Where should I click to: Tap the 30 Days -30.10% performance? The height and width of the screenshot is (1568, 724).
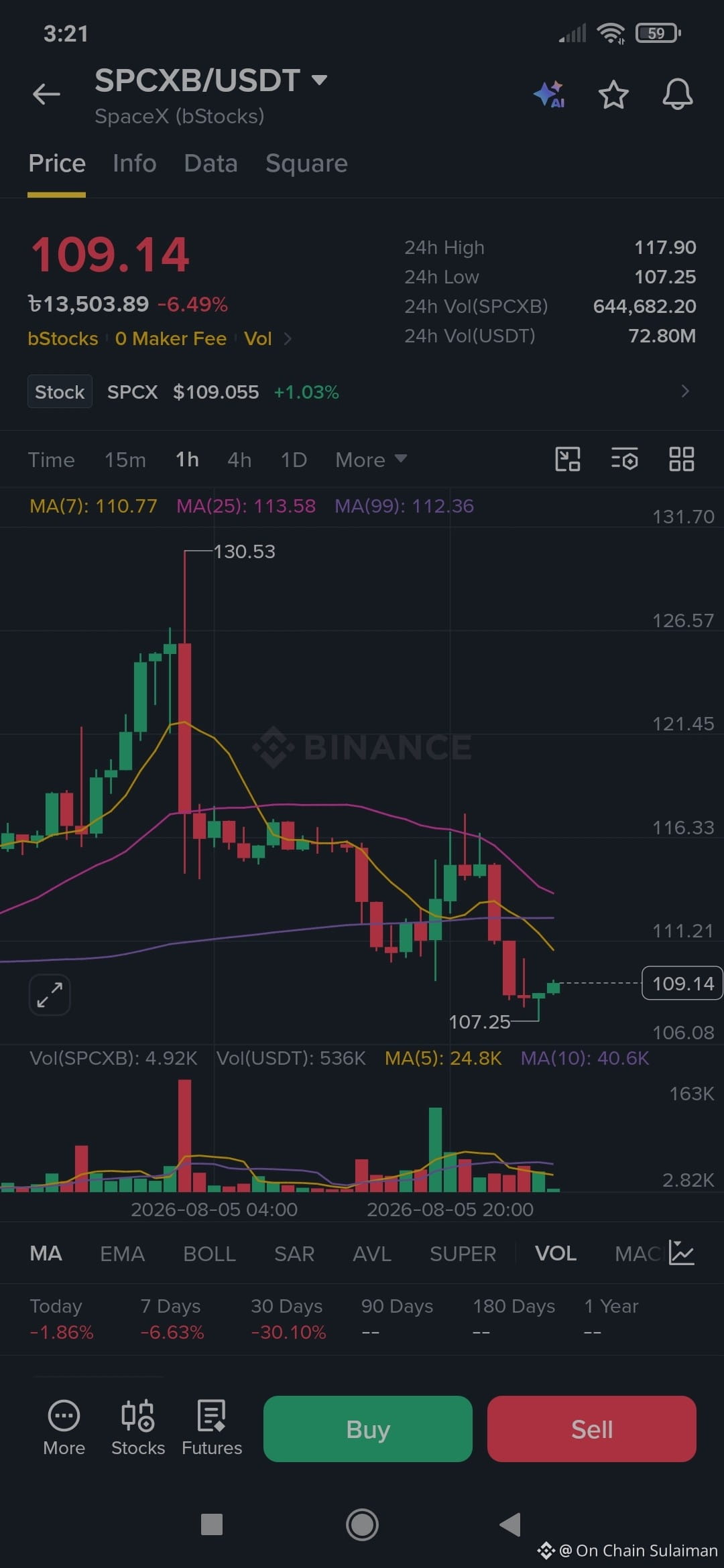(288, 1319)
